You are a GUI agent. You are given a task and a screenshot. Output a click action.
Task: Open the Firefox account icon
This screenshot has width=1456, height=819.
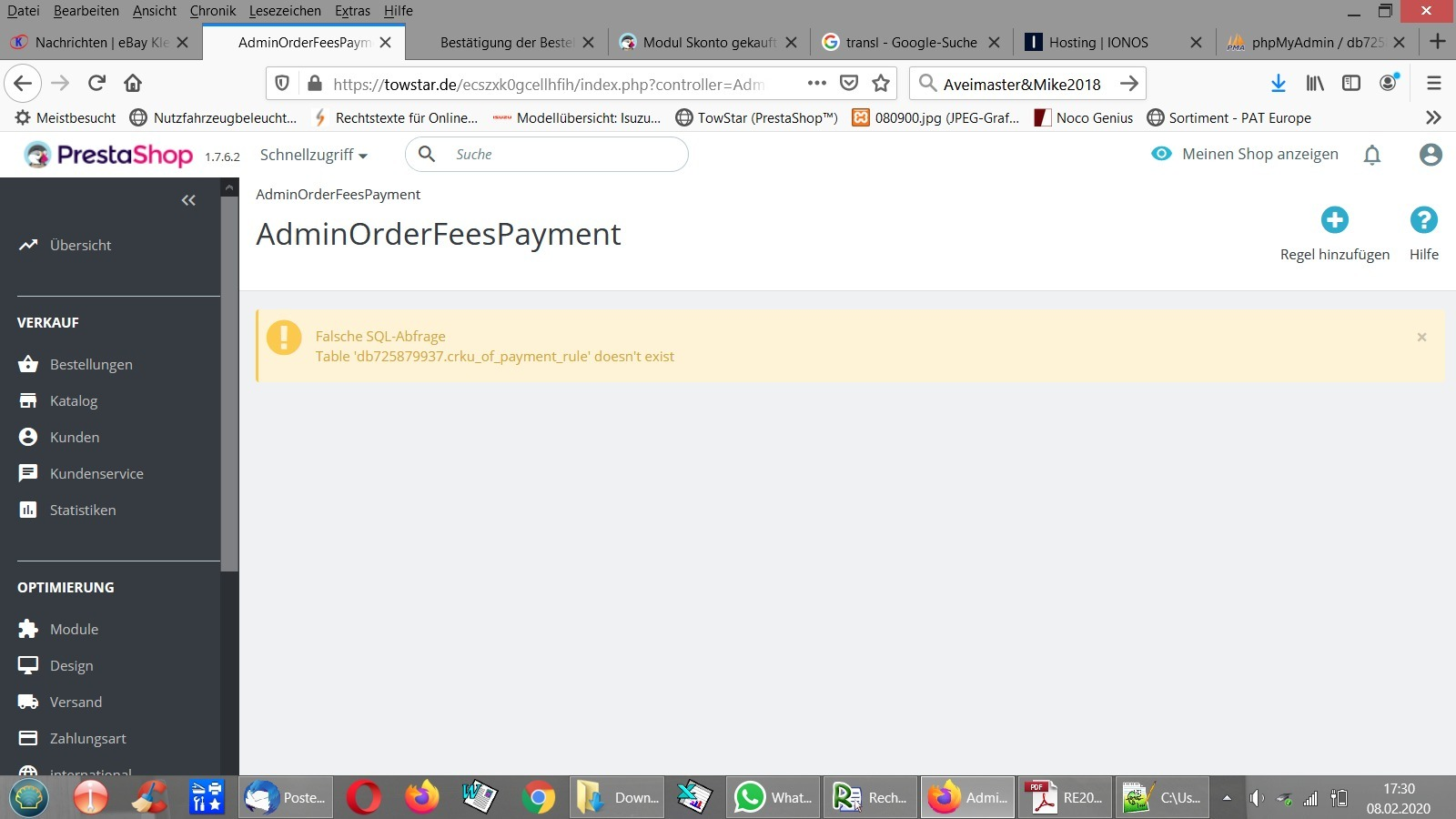pyautogui.click(x=1389, y=83)
